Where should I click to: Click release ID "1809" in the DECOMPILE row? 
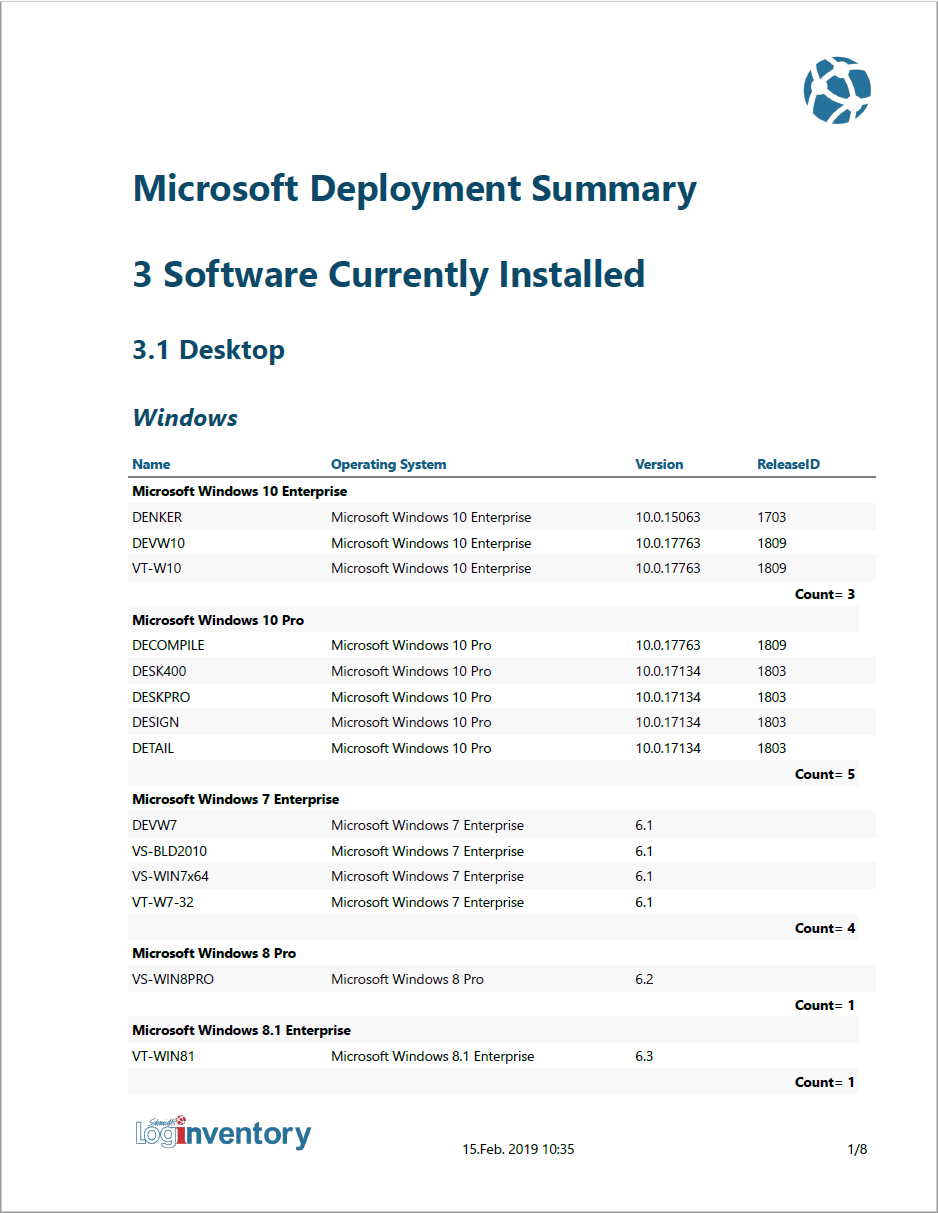[x=772, y=645]
